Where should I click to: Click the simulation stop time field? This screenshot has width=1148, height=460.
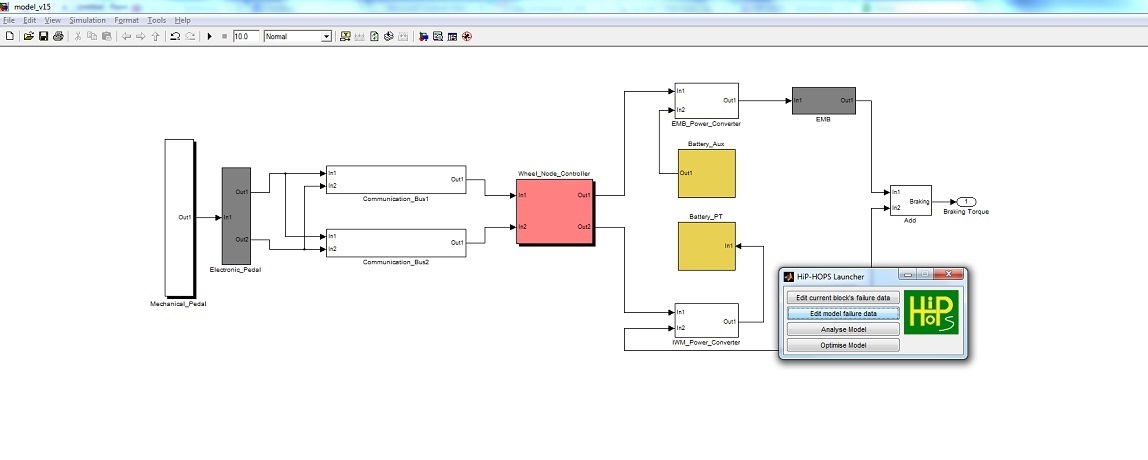click(x=245, y=36)
